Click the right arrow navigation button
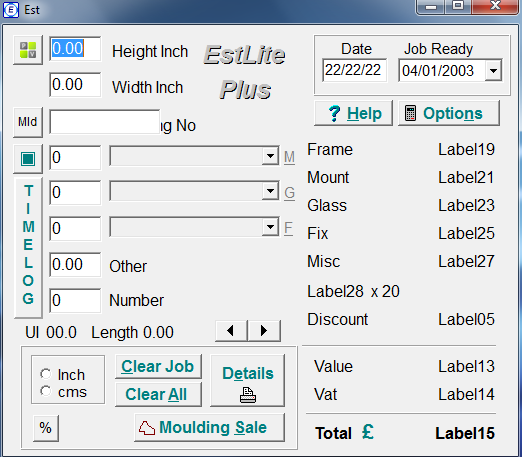This screenshot has height=457, width=522. pyautogui.click(x=264, y=331)
